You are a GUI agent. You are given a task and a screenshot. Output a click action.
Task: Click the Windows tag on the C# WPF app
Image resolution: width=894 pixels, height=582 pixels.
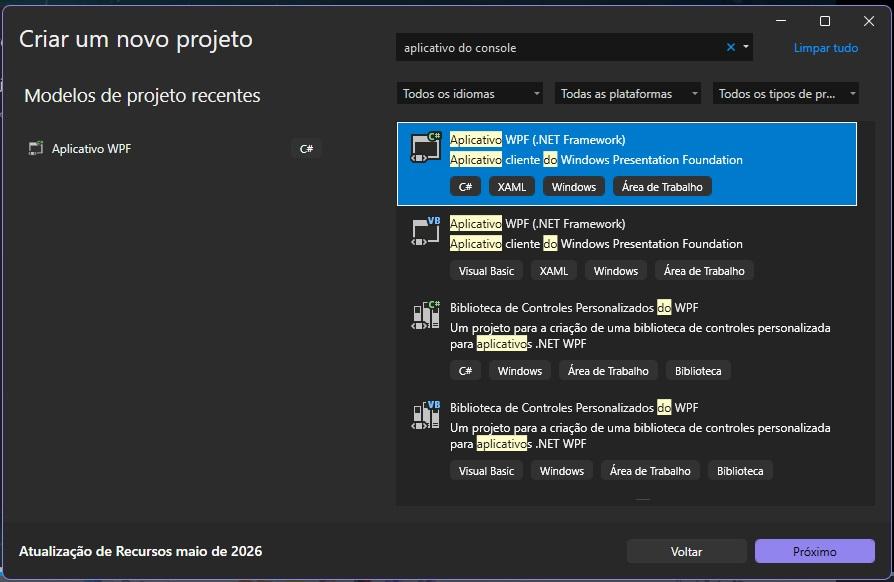click(x=574, y=186)
